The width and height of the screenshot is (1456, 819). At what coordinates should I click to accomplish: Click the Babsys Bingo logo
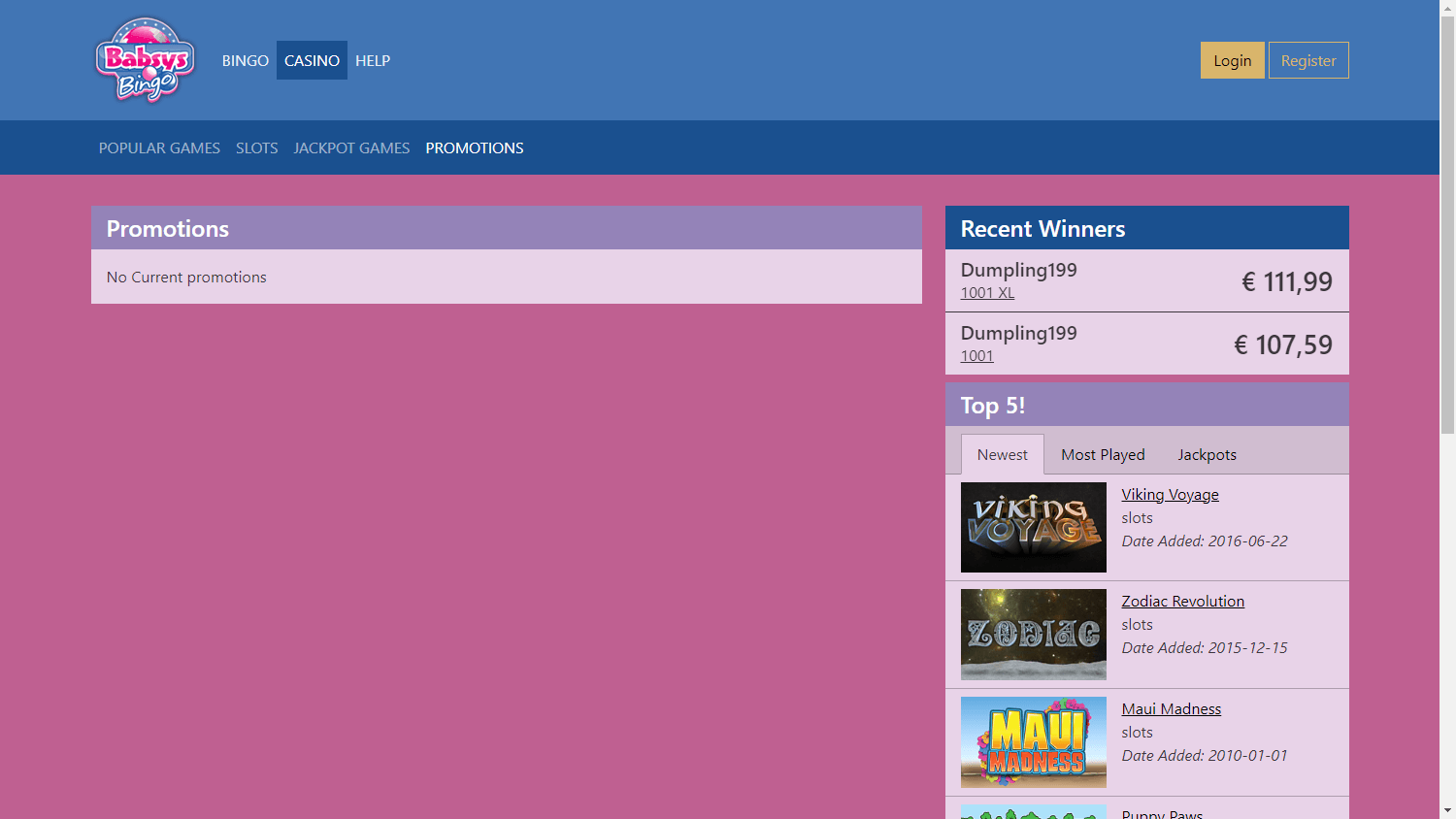[146, 60]
